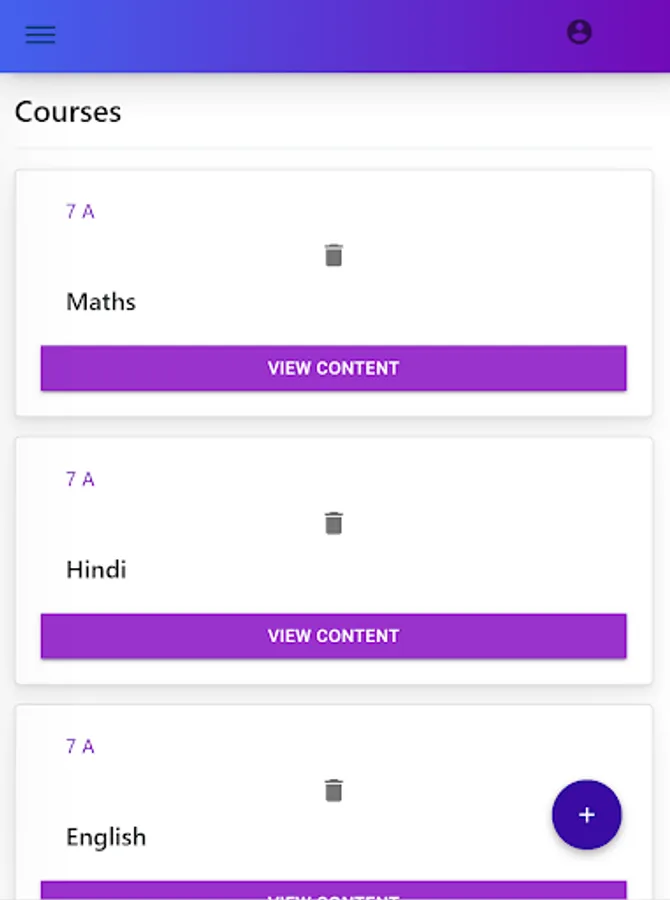The width and height of the screenshot is (670, 900).
Task: Delete the Maths course with trash icon
Action: 334,255
